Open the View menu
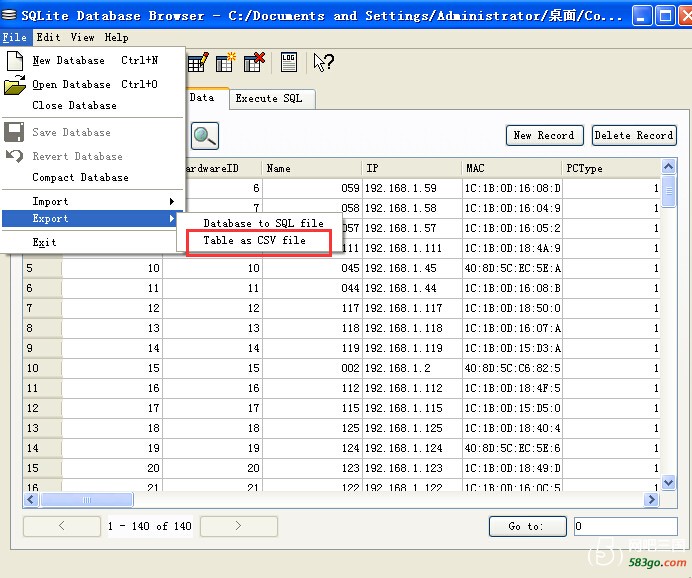This screenshot has width=692, height=578. point(83,38)
